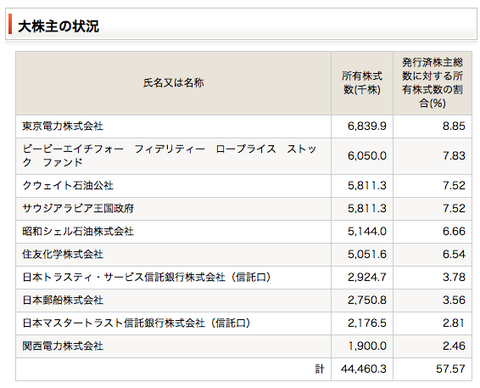Image resolution: width=480 pixels, height=388 pixels.
Task: Click the heading 大株主の状況
Action: (58, 26)
